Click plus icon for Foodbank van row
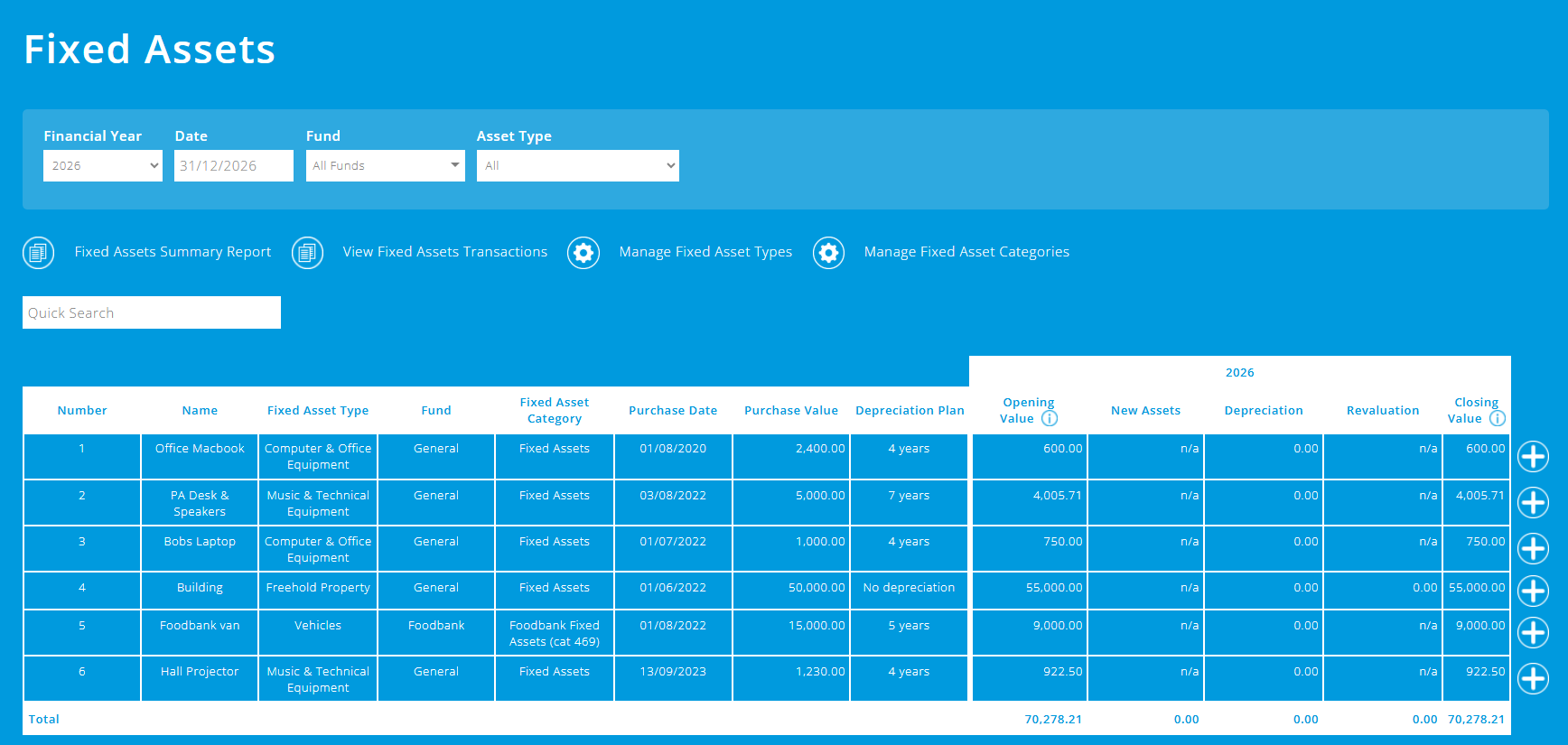 pyautogui.click(x=1533, y=633)
